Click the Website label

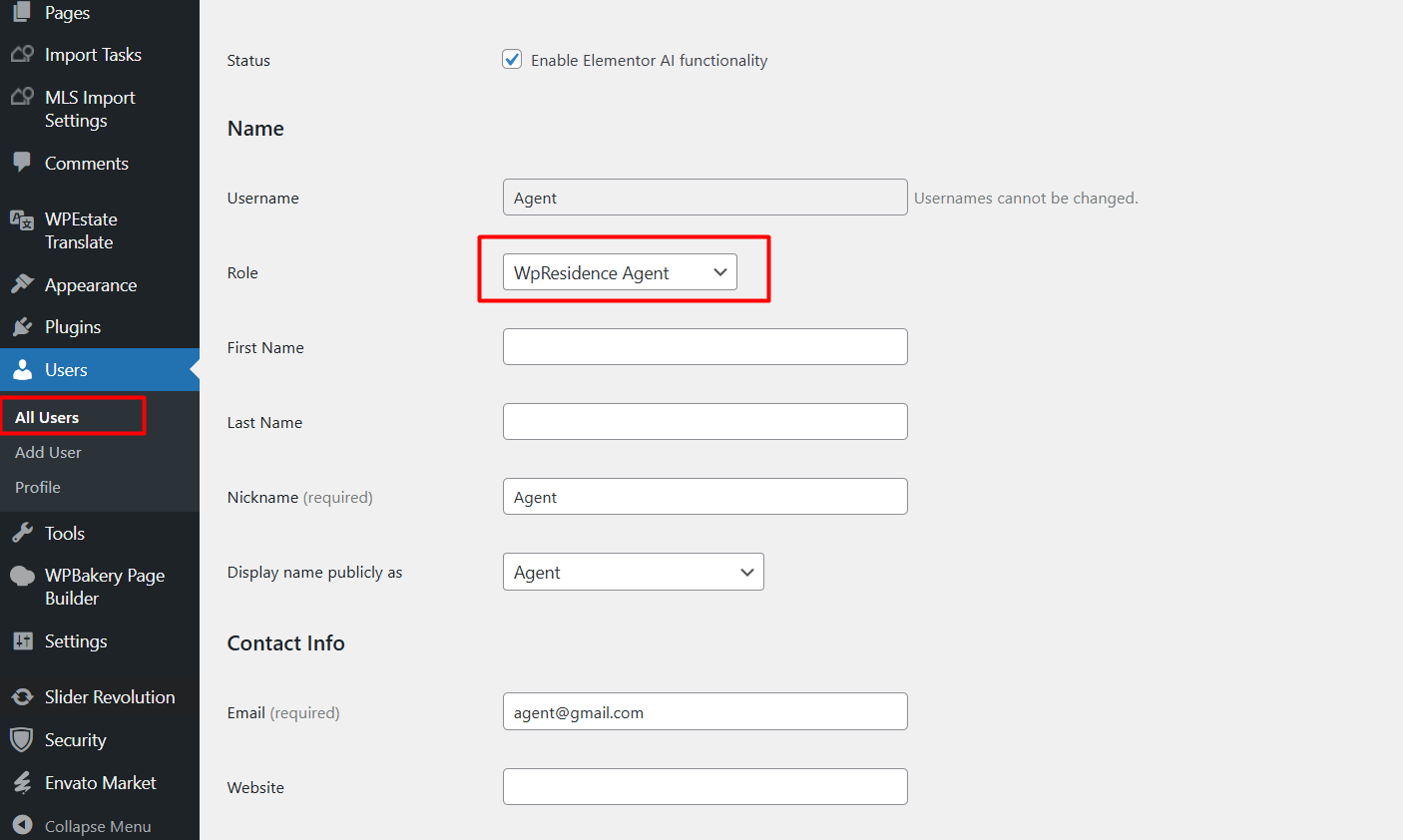pyautogui.click(x=255, y=787)
